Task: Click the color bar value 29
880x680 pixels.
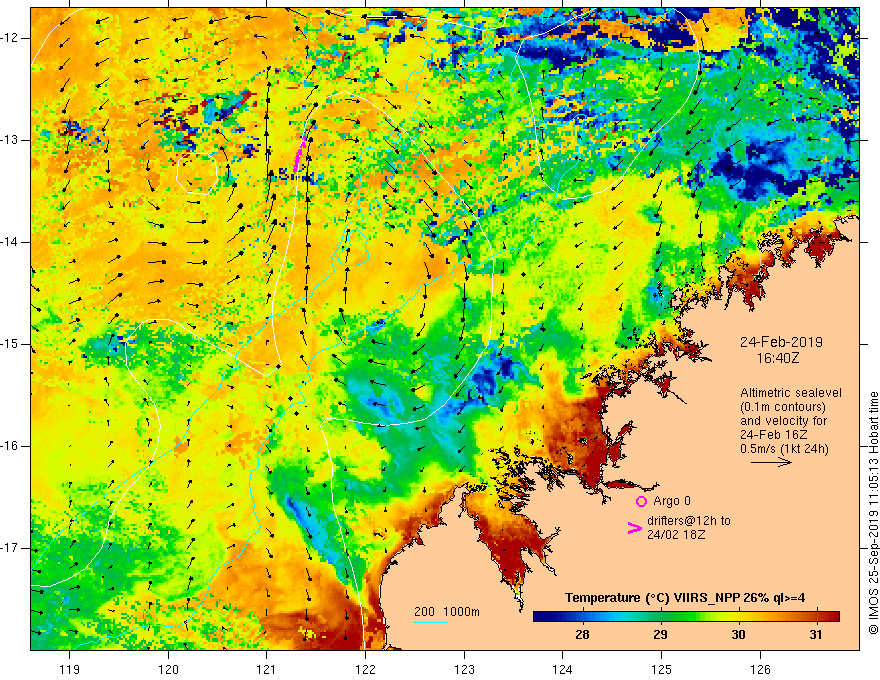Action: (x=660, y=635)
